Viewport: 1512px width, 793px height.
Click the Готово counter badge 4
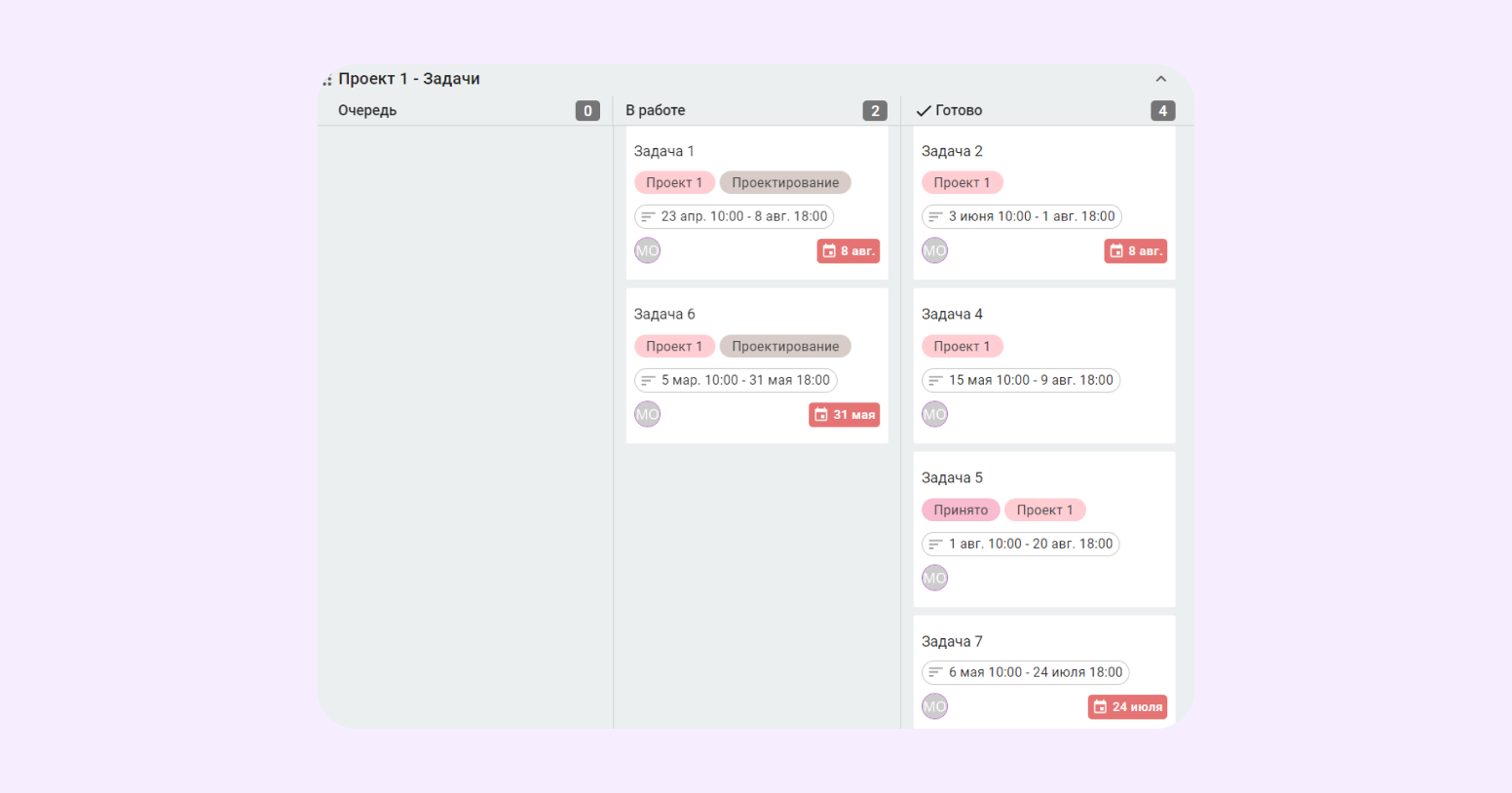tap(1162, 111)
